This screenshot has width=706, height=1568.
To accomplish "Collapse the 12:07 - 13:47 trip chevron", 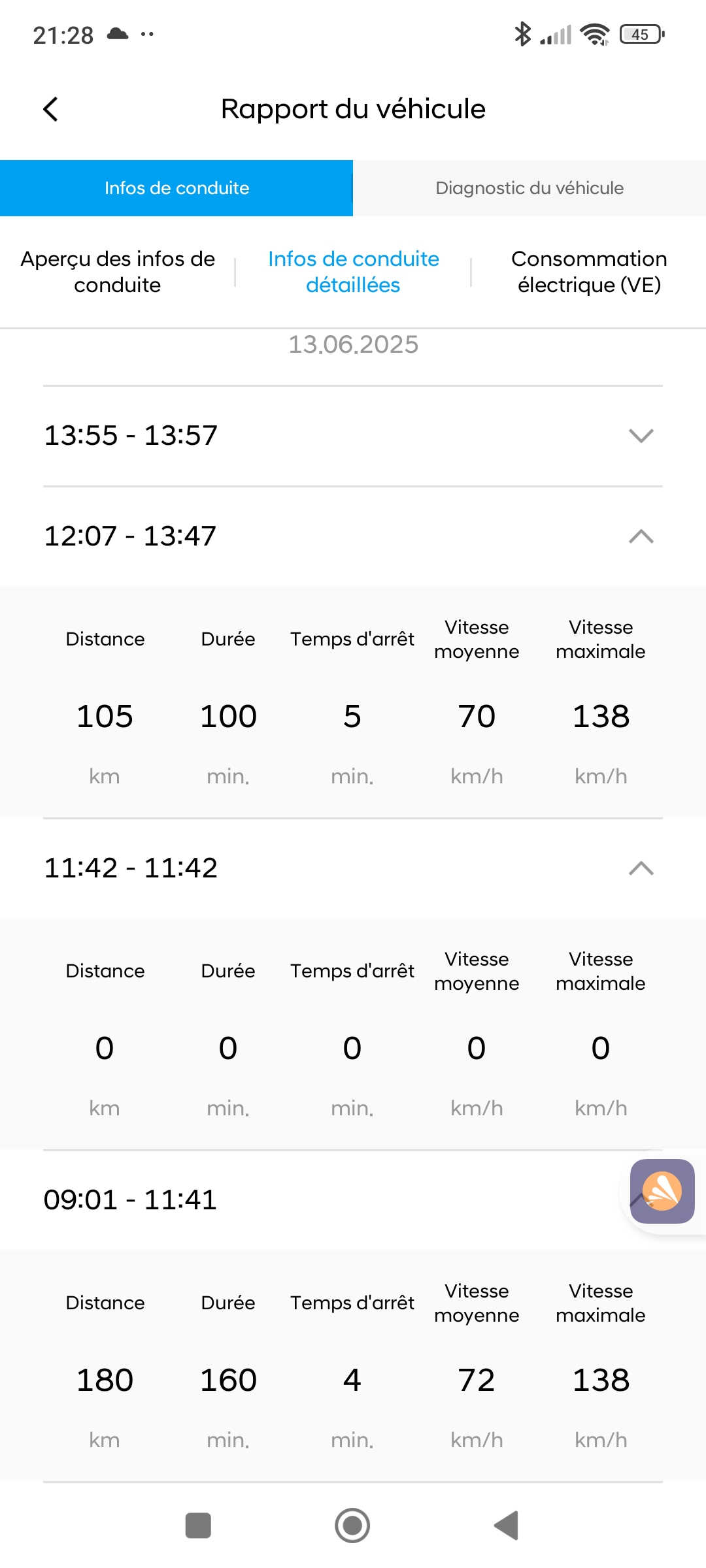I will tap(641, 536).
